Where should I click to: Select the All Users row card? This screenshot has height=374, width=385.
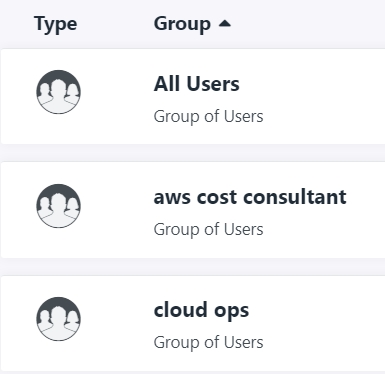193,96
